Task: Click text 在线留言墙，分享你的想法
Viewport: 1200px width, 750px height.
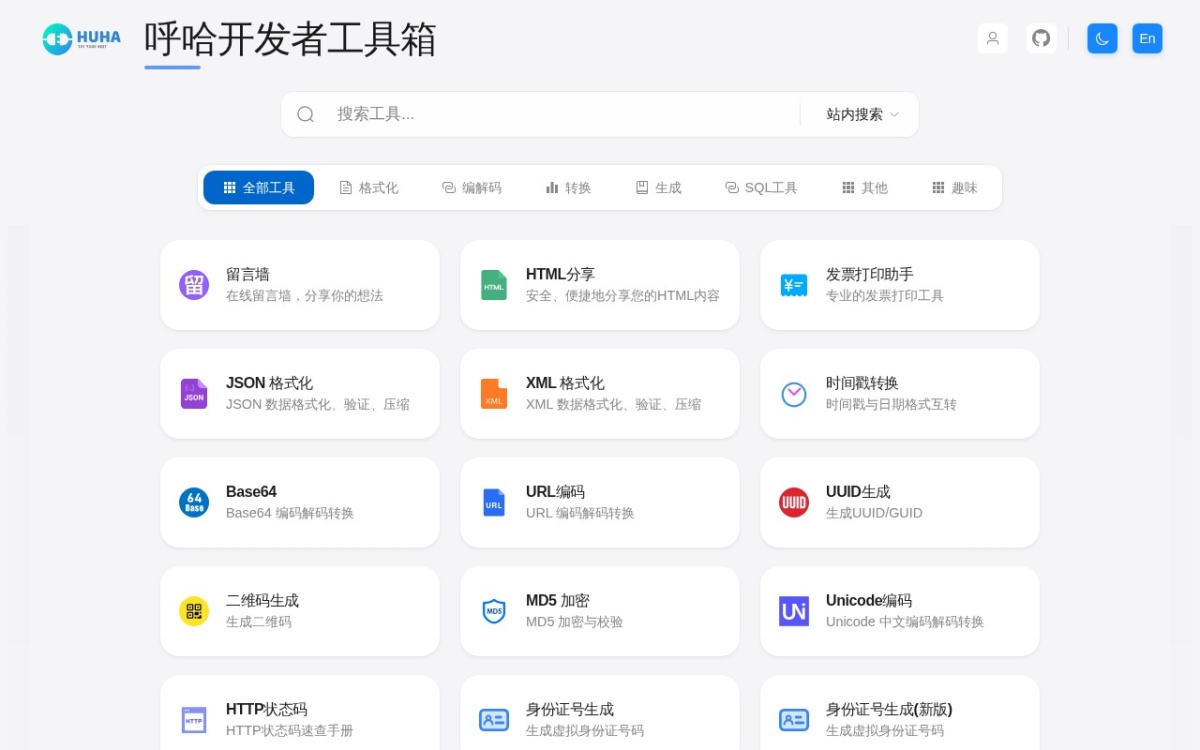Action: tap(305, 296)
